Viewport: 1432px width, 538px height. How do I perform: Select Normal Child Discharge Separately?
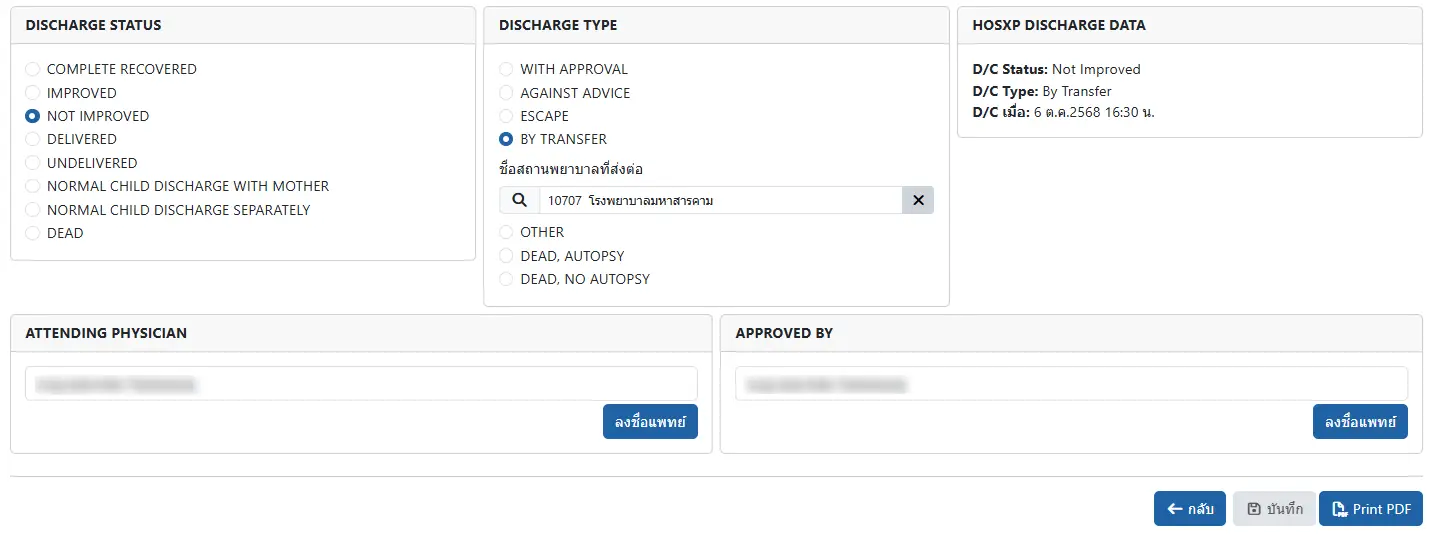click(x=33, y=210)
